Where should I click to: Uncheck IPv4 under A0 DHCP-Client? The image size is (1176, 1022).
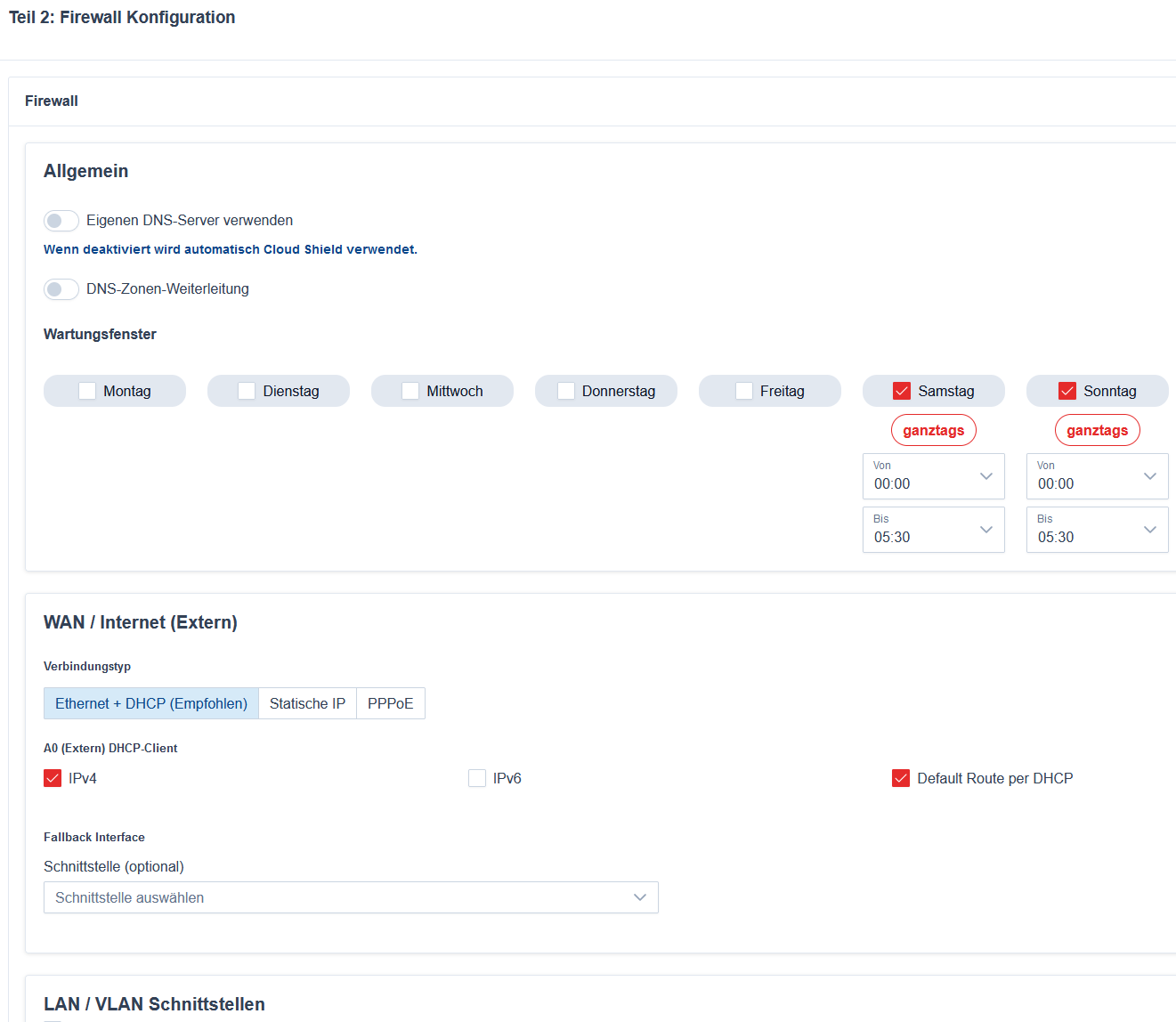coord(53,777)
